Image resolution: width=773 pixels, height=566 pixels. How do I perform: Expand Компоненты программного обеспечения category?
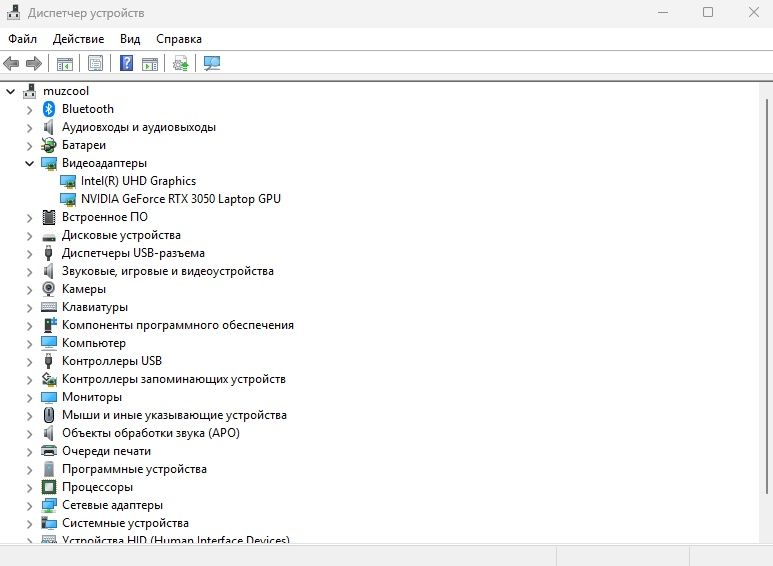click(x=30, y=326)
